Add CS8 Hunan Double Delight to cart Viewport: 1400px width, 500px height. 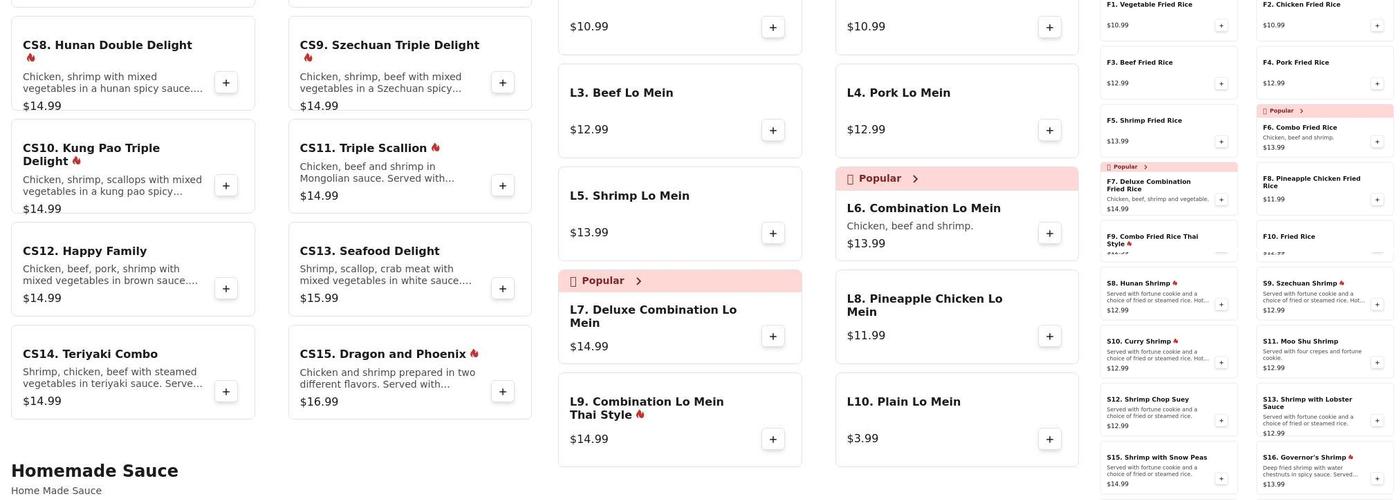(226, 83)
